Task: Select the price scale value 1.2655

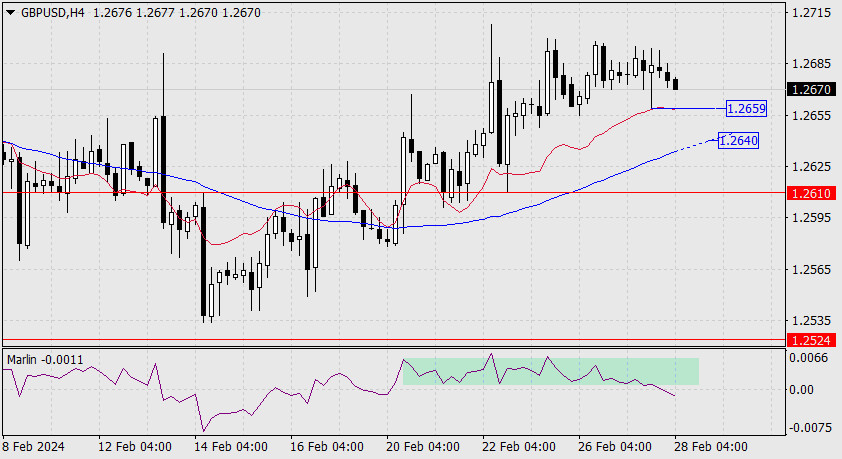Action: pos(811,115)
